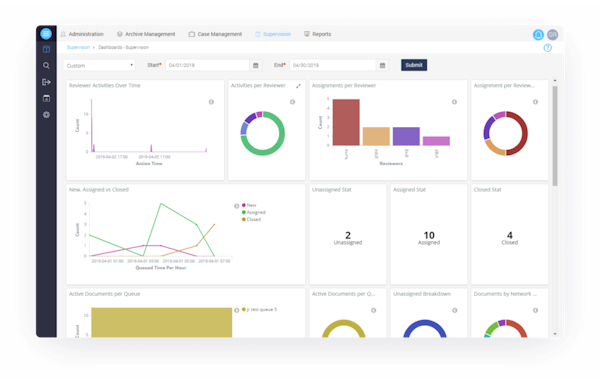
Task: Click the tallest red bar in Assignments per Reviewer
Action: 346,122
